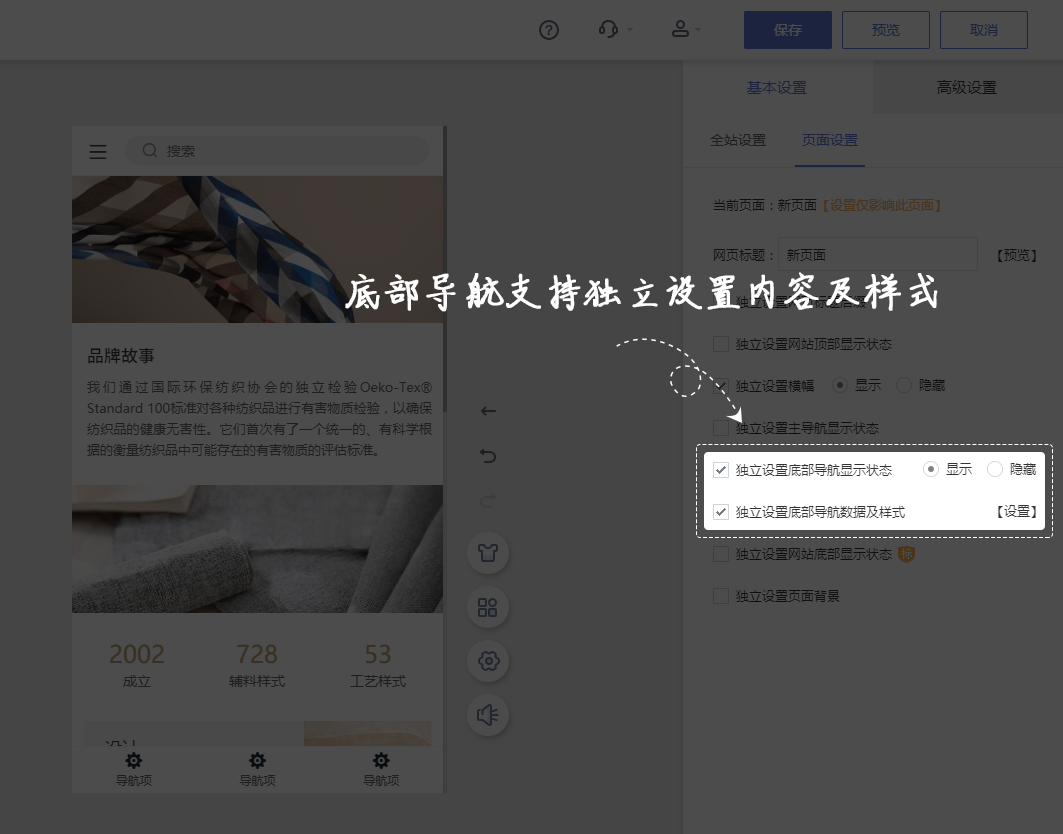Open the 全站设置 sub-tab

point(738,140)
